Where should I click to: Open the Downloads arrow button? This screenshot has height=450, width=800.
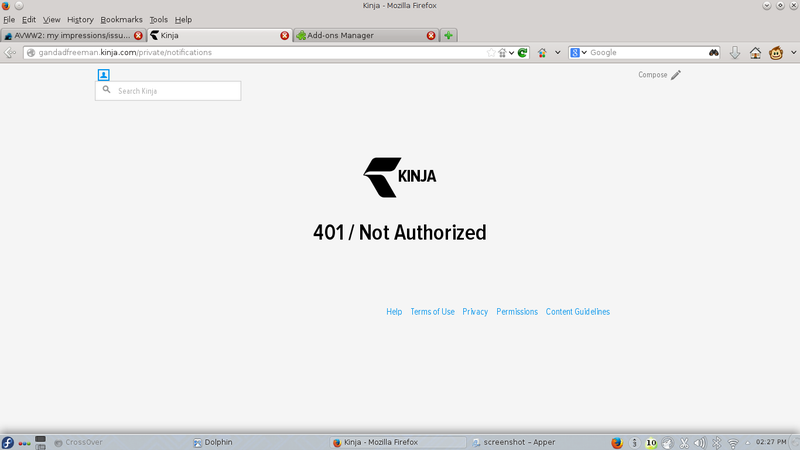735,53
